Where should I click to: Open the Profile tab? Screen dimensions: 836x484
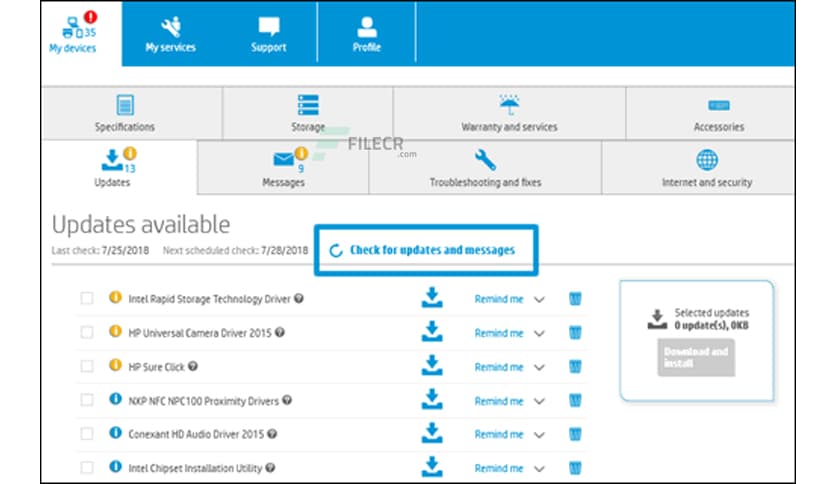click(x=367, y=34)
